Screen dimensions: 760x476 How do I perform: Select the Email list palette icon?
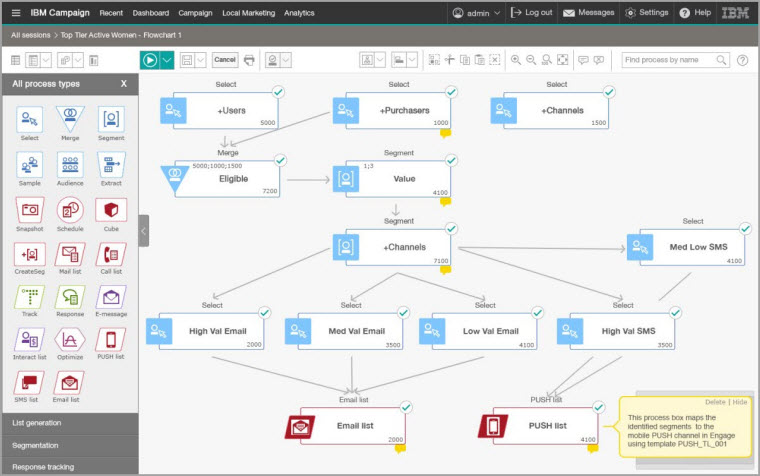(x=69, y=382)
